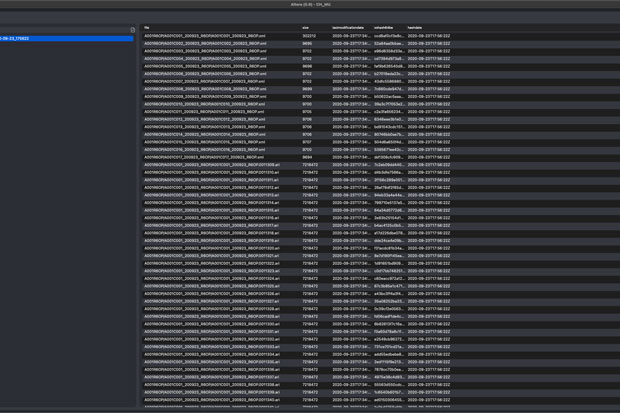This screenshot has height=413, width=620.
Task: Click the document icon above the left list
Action: (132, 30)
